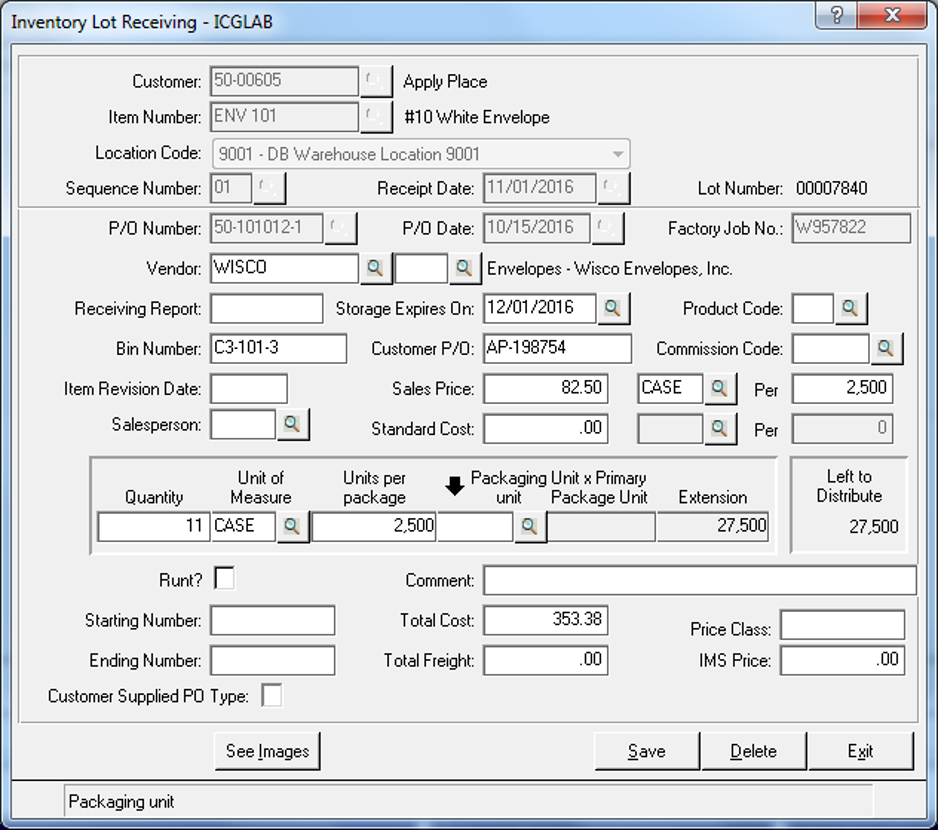Click the Extension field value 27,500
Screen dimensions: 938x830
tap(712, 527)
